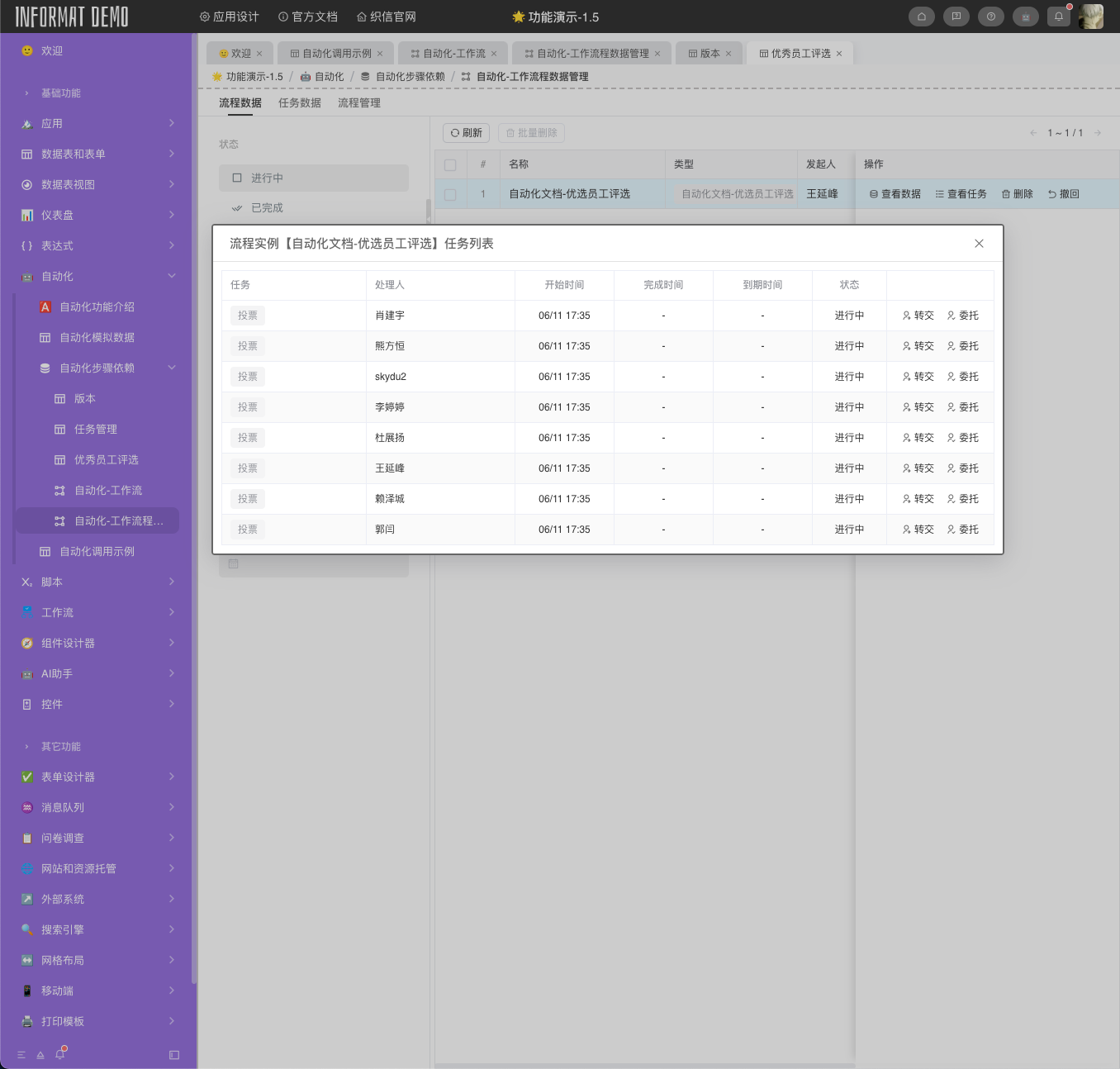Image resolution: width=1120 pixels, height=1069 pixels.
Task: Expand the 工作流 sidebar menu
Action: (98, 612)
